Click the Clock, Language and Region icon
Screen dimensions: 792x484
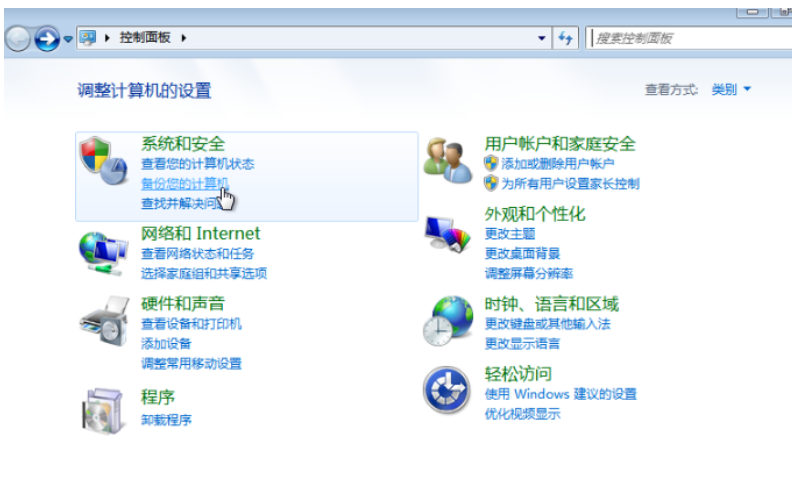(447, 318)
